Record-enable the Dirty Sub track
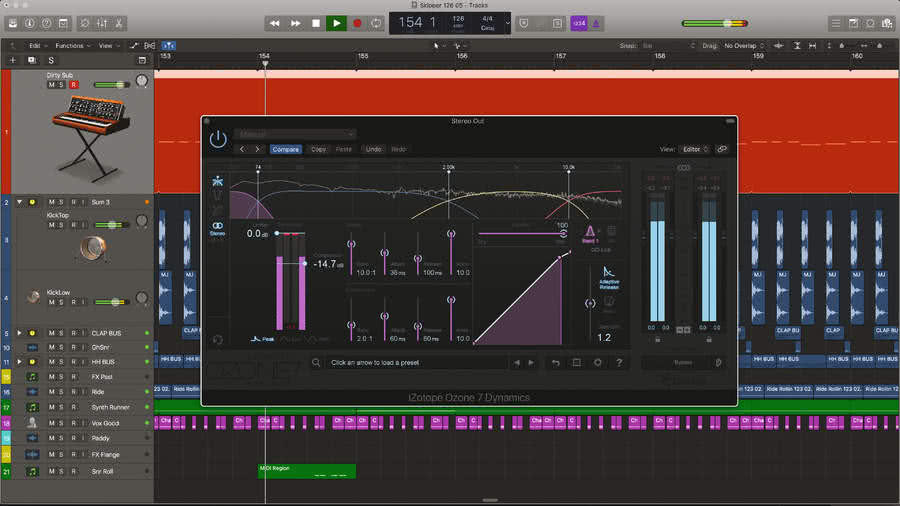 coord(73,85)
